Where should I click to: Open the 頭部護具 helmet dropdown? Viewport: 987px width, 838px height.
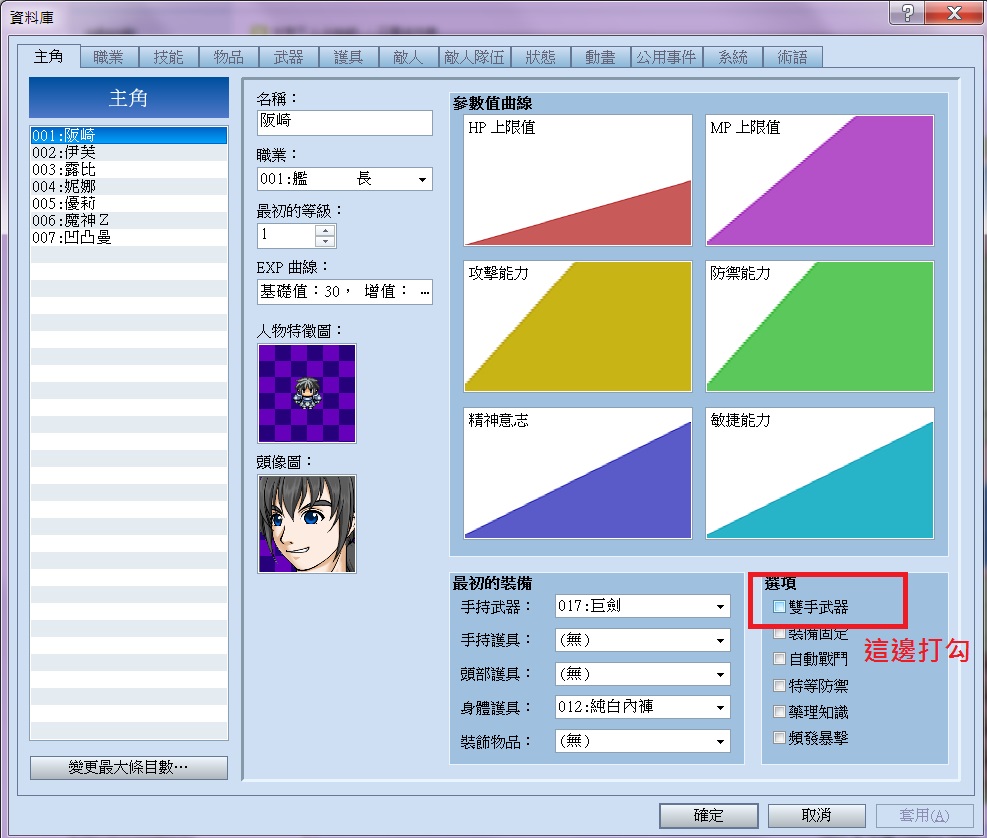click(720, 674)
